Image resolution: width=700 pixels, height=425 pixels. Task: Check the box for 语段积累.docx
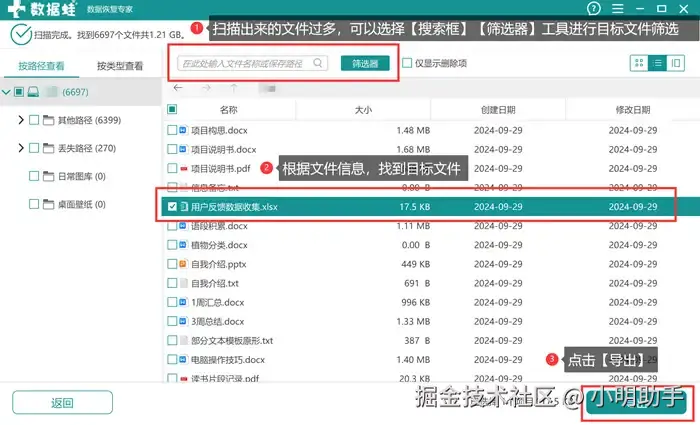click(172, 226)
